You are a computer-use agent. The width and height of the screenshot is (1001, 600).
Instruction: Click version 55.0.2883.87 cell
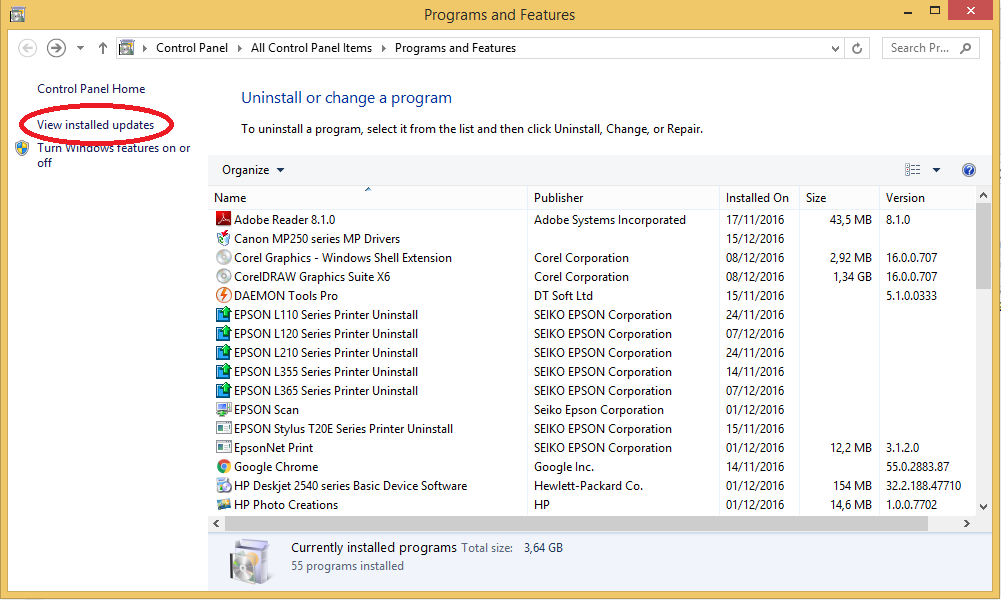917,467
